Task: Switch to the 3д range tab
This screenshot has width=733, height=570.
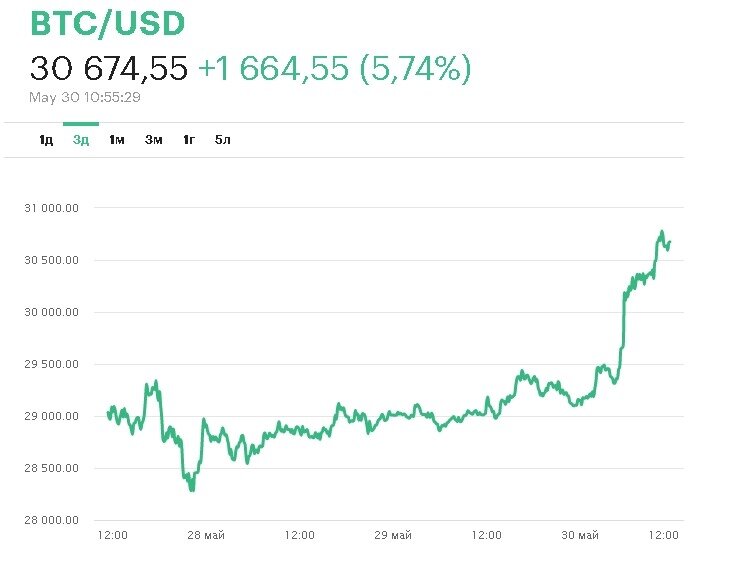Action: [81, 140]
